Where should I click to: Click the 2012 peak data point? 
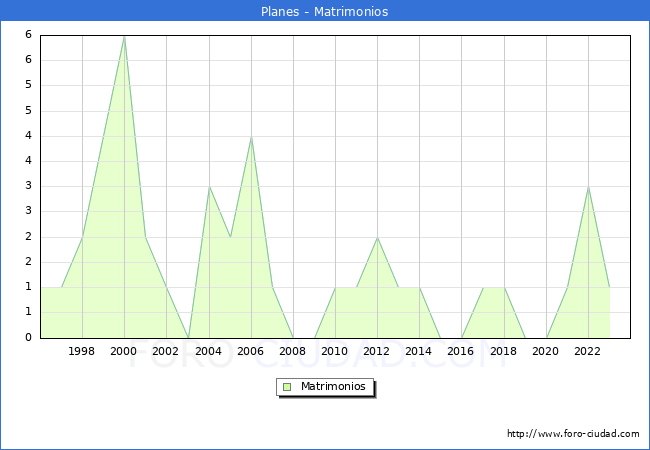(x=377, y=237)
